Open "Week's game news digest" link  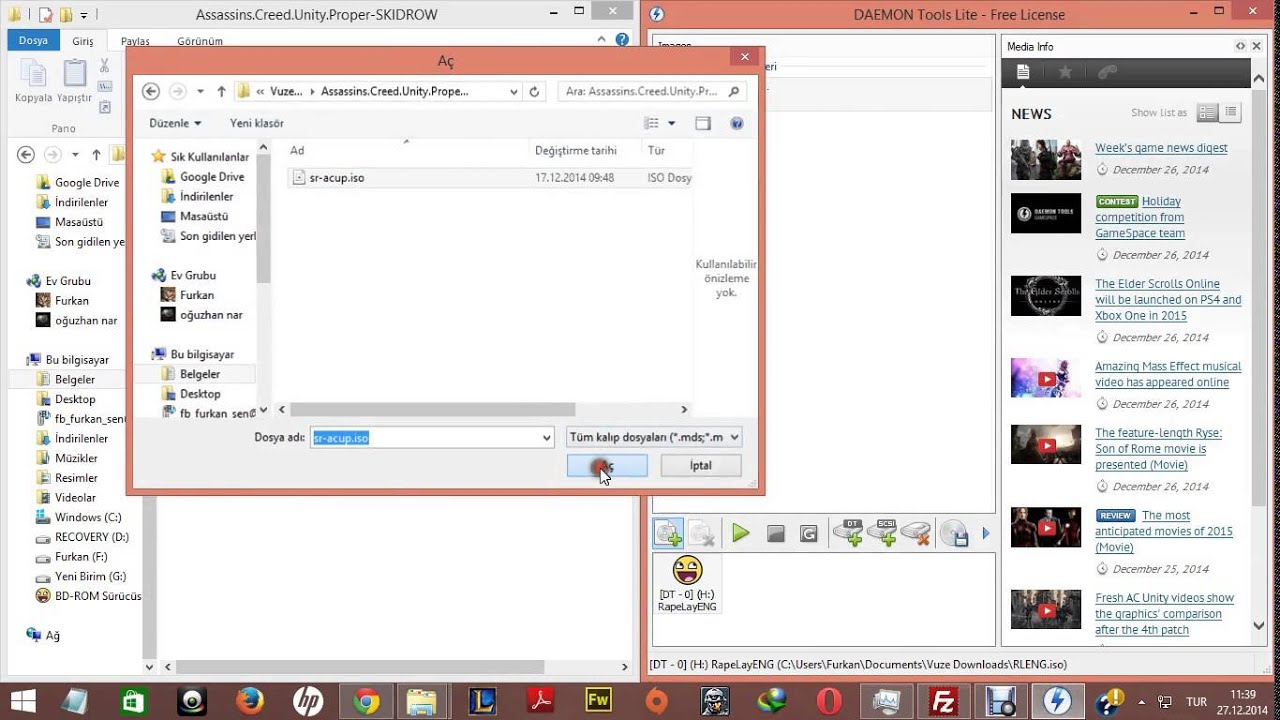pos(1161,148)
